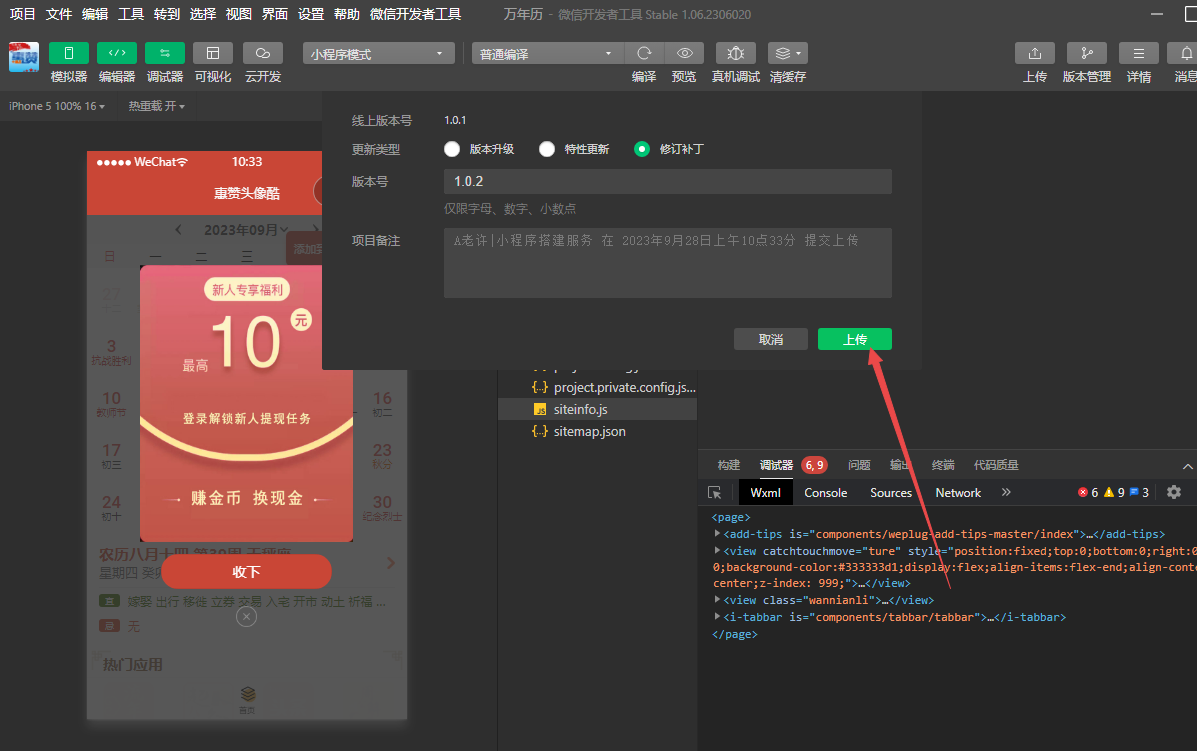Viewport: 1197px width, 751px height.
Task: Expand the i-tabbar wxml node
Action: [x=717, y=617]
